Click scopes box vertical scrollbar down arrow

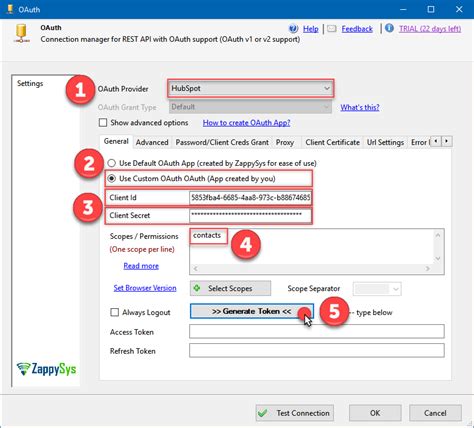[x=438, y=259]
